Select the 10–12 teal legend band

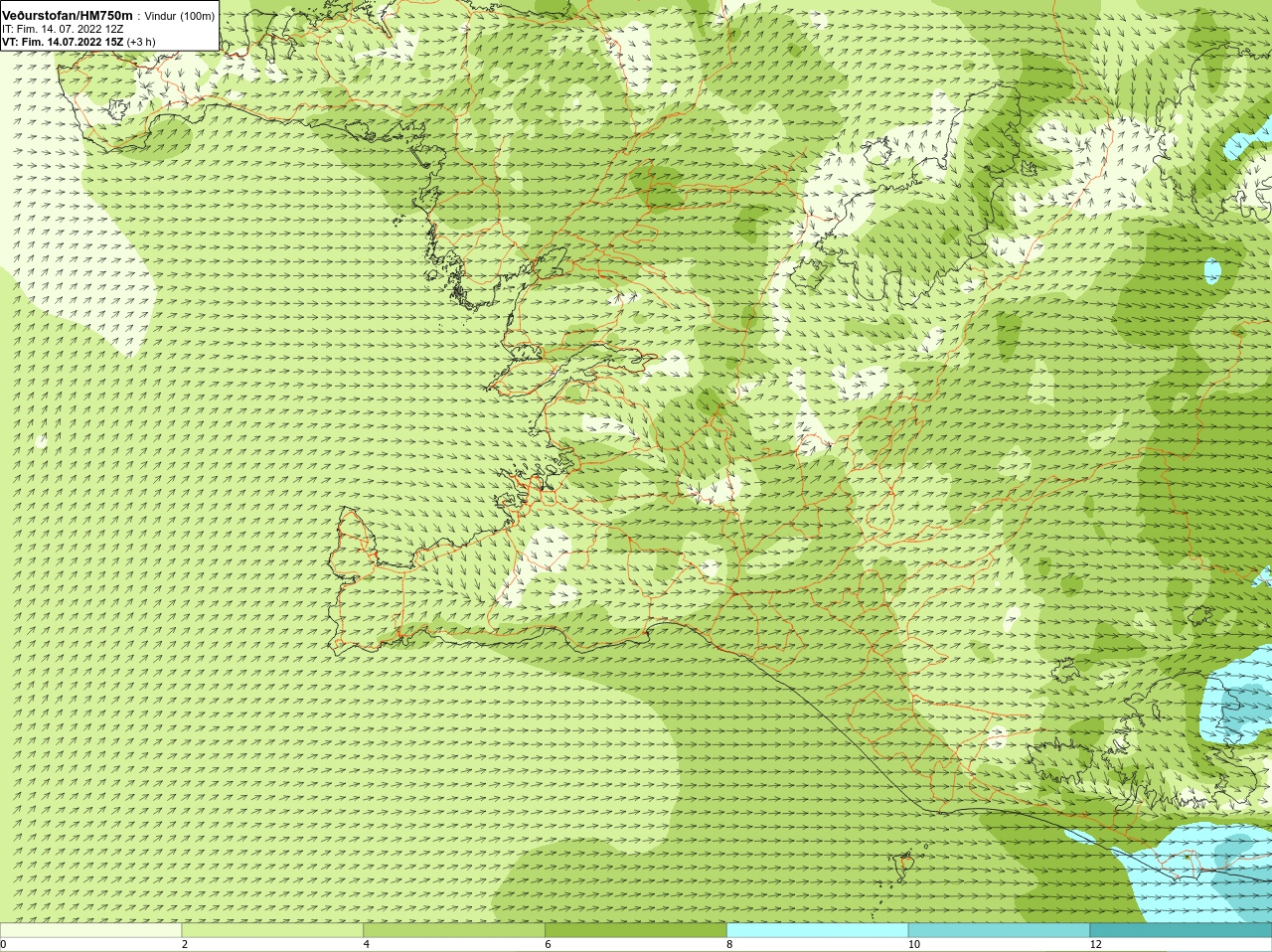tap(999, 930)
